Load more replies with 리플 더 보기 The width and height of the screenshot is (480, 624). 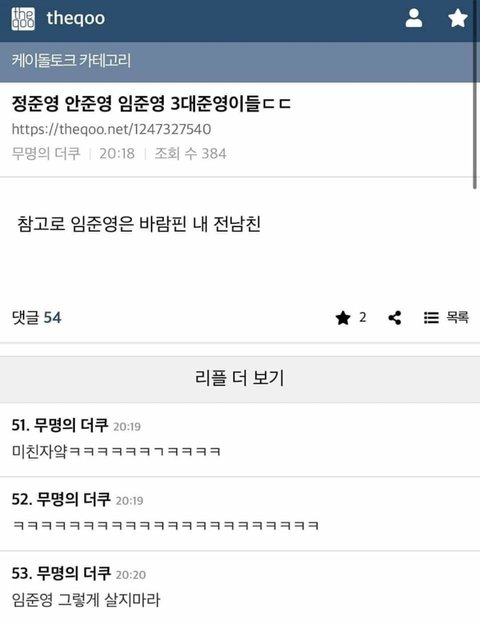pyautogui.click(x=240, y=378)
